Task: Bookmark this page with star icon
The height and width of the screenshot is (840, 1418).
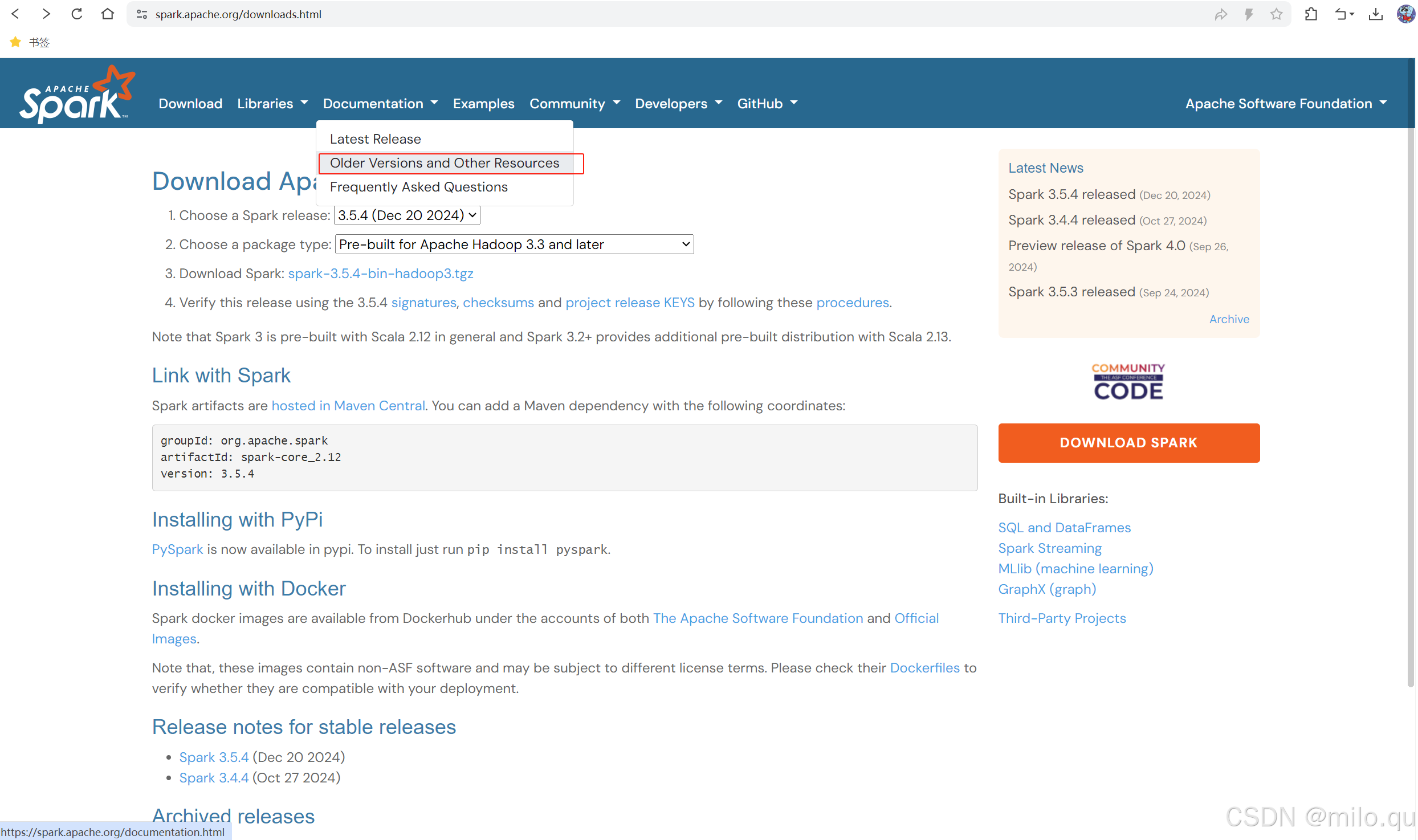Action: tap(1276, 14)
